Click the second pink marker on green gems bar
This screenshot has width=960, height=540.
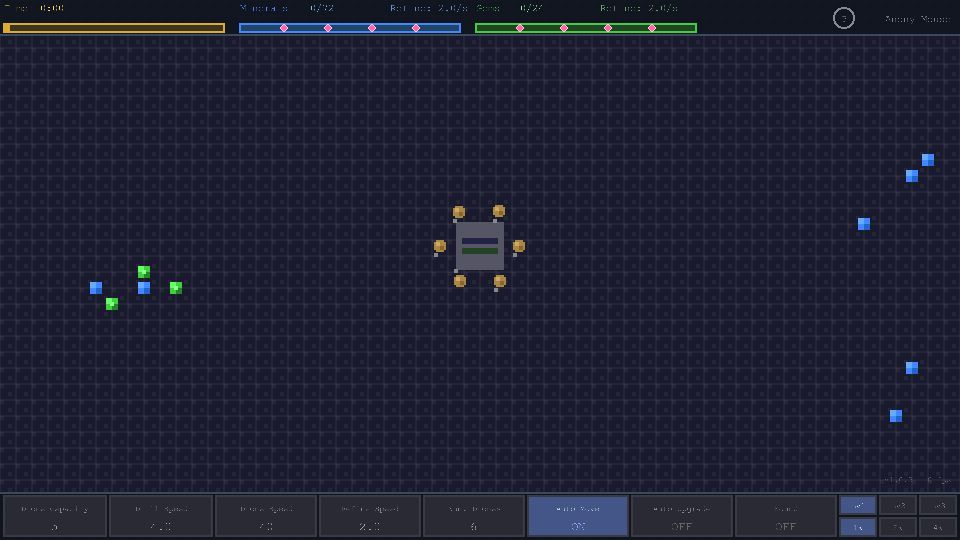(x=564, y=28)
